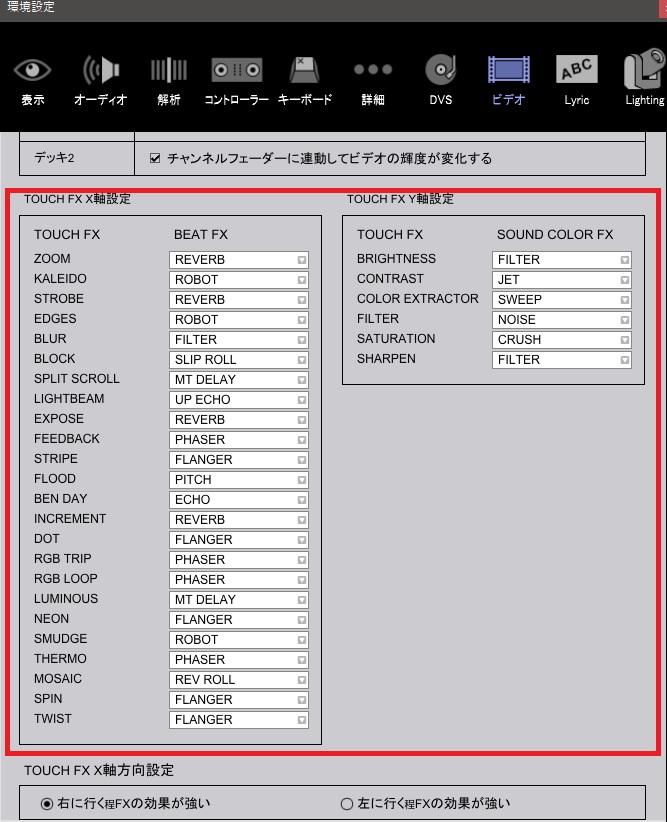Viewport: 667px width, 822px height.
Task: Open the FLOOD Beat FX dropdown
Action: tap(239, 479)
